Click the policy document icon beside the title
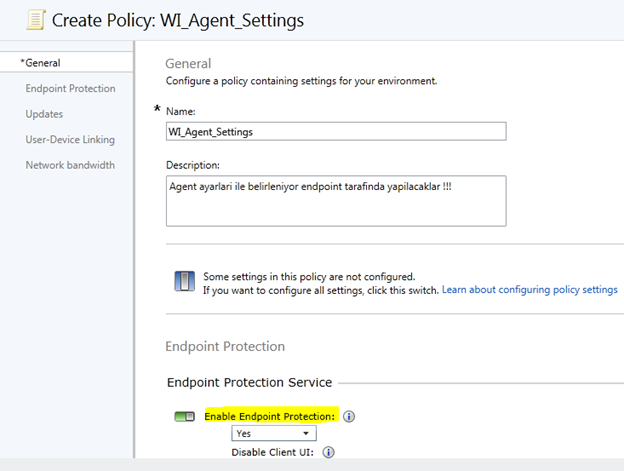Screen dimensions: 624x471 tap(36, 20)
